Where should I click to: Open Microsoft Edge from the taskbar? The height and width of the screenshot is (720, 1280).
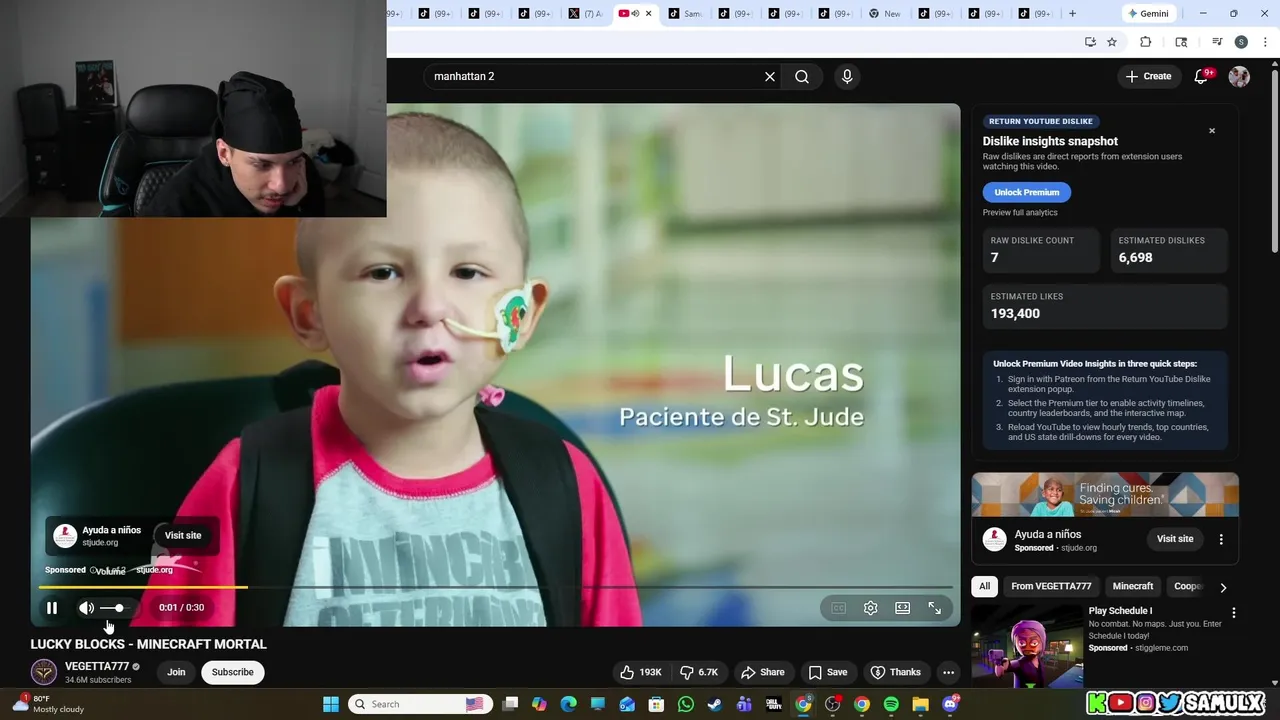tap(568, 704)
